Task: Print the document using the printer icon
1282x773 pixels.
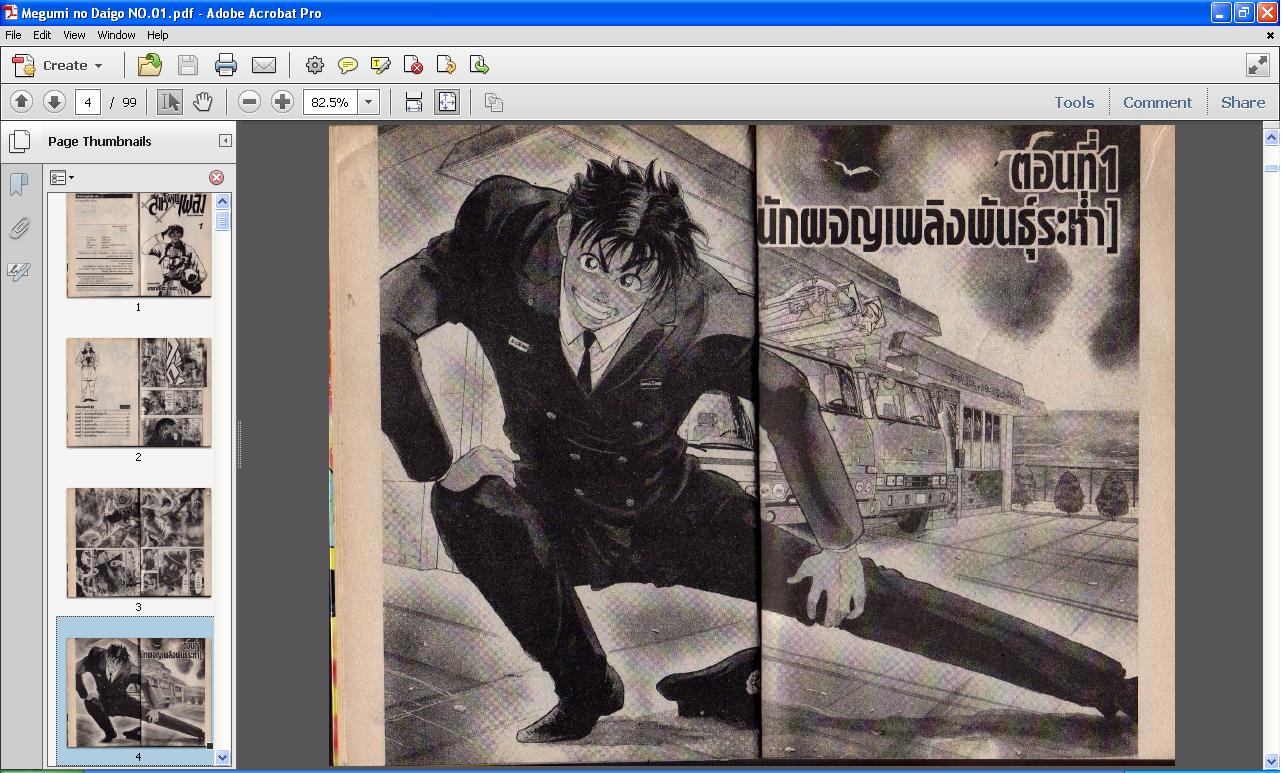Action: [x=226, y=65]
